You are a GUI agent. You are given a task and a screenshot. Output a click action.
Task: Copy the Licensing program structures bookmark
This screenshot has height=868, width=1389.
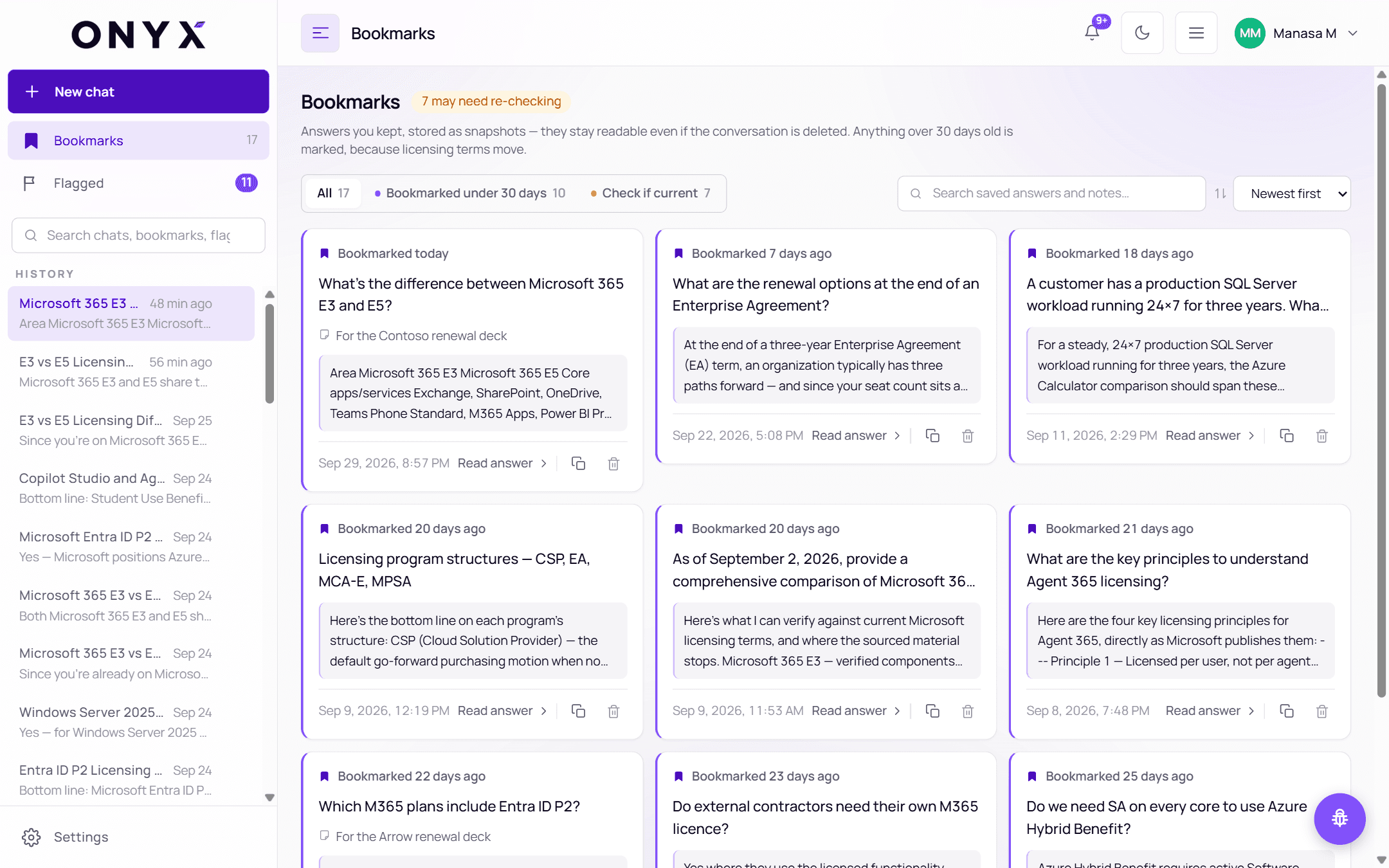tap(578, 711)
